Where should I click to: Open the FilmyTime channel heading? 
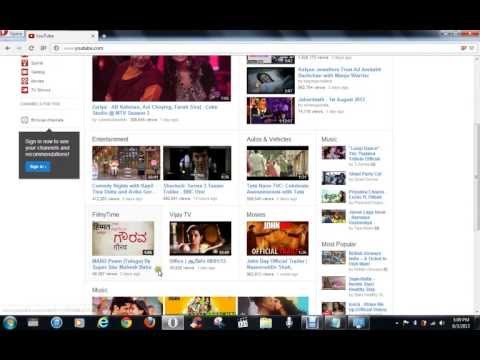point(106,214)
